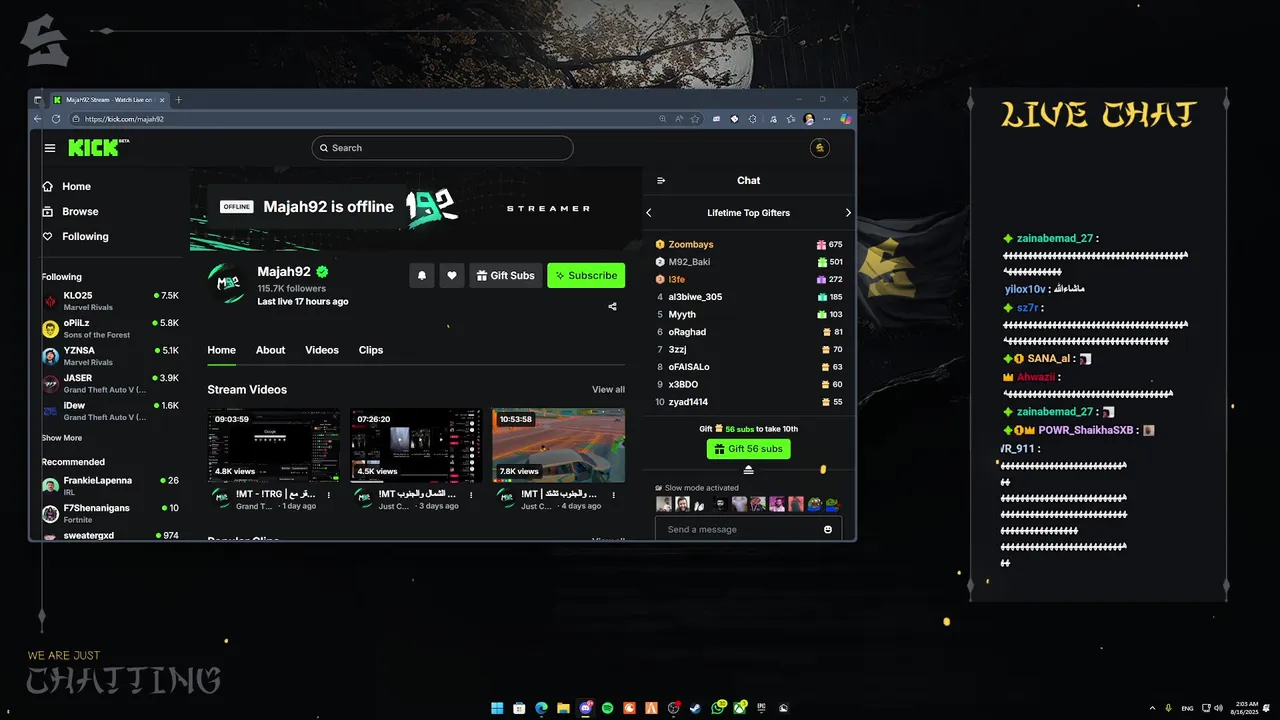Reload the browser page
This screenshot has height=720, width=1280.
click(56, 119)
